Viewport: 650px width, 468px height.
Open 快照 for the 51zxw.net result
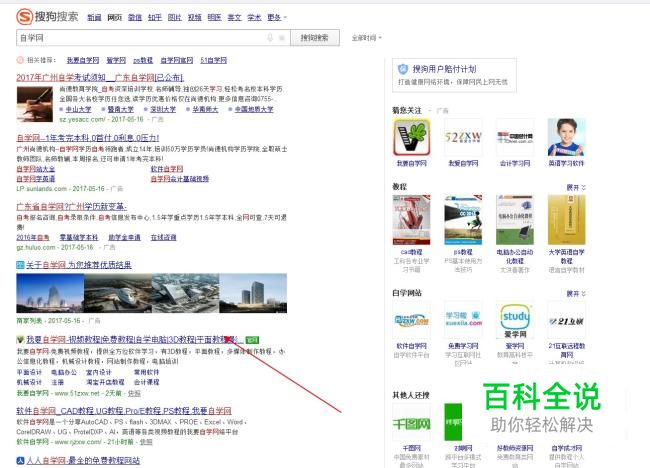point(134,393)
